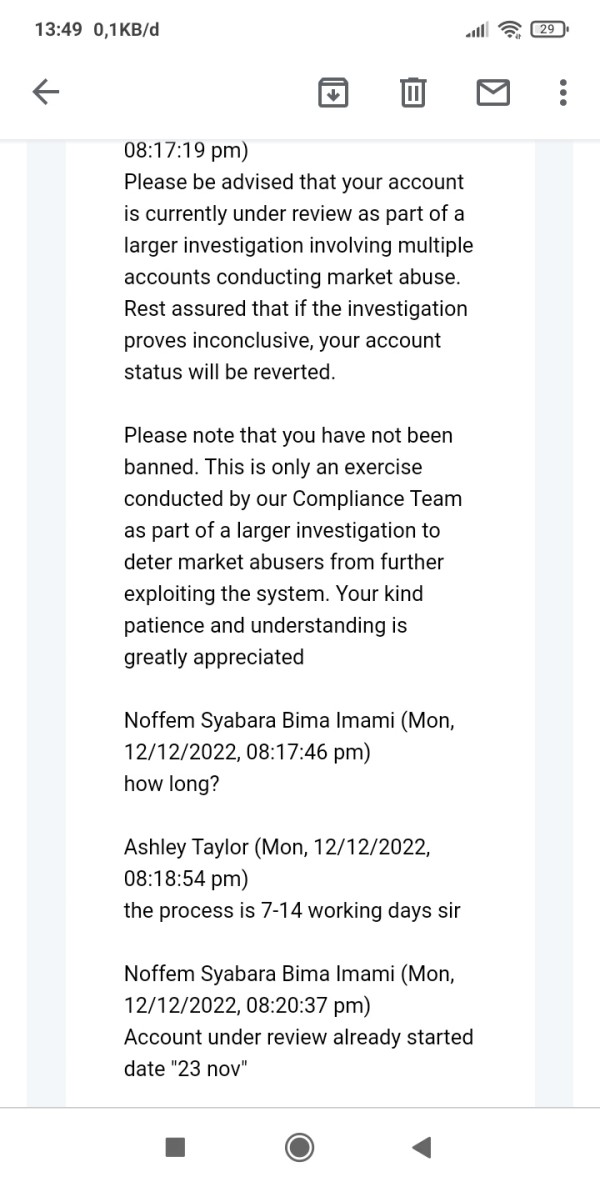The image size is (600, 1187).
Task: Delete the email with trash icon
Action: click(412, 93)
